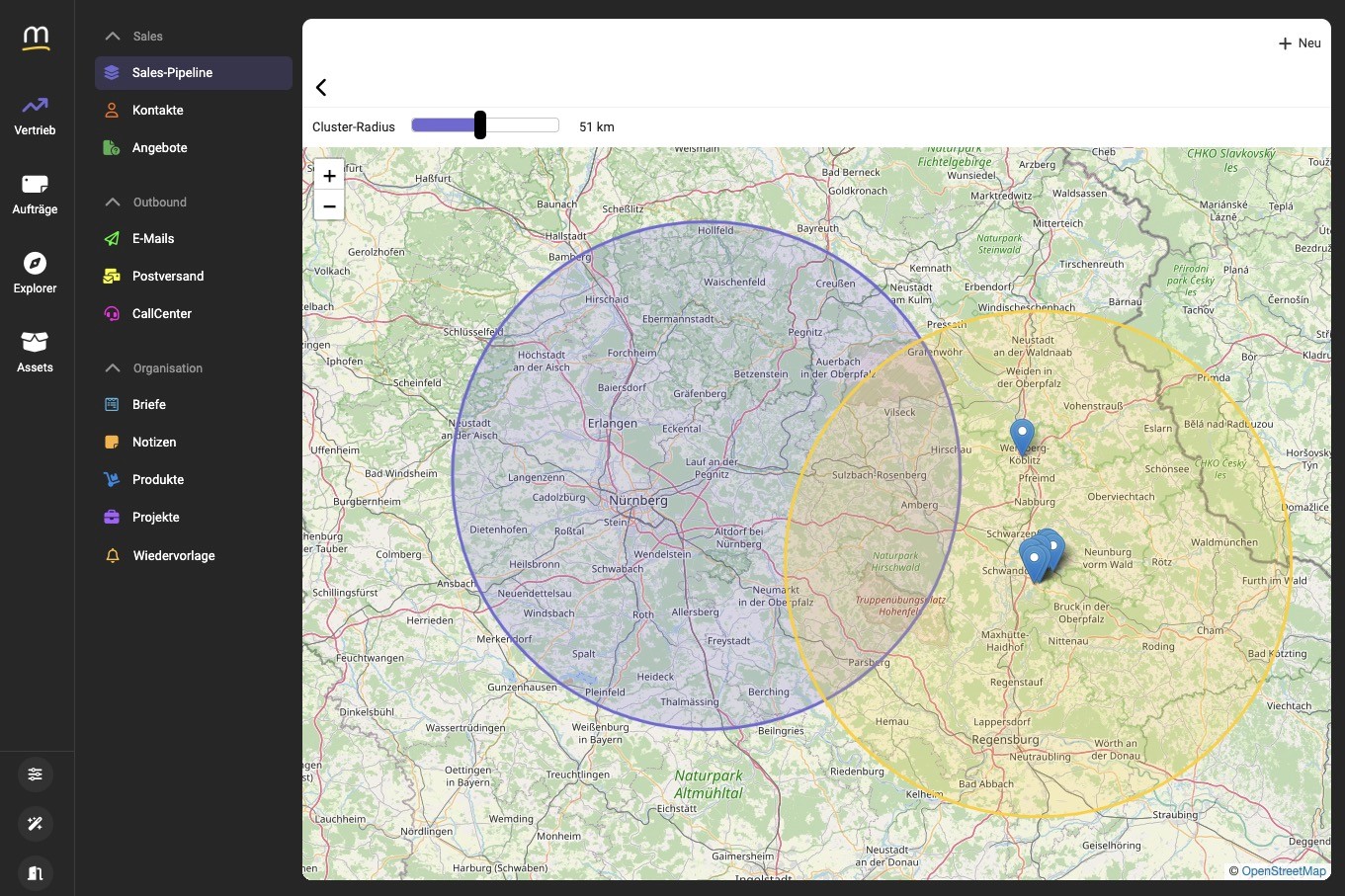Open the OpenStreetMap attribution link

click(1282, 871)
